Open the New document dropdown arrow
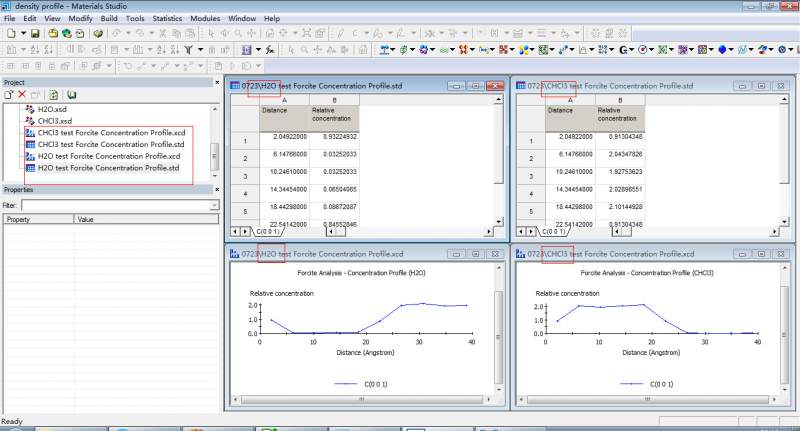 [23, 34]
